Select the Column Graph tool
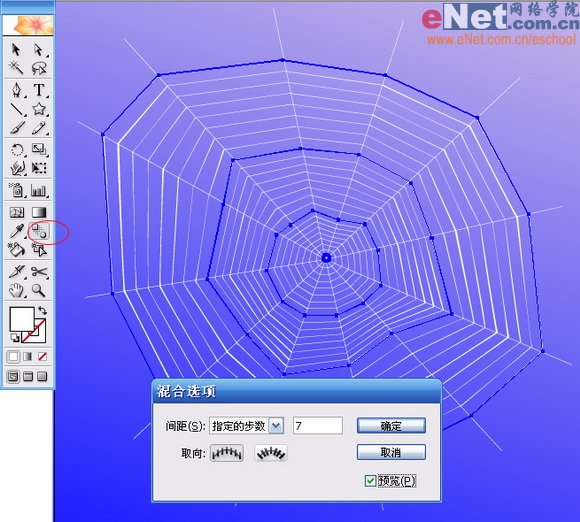 coord(39,191)
